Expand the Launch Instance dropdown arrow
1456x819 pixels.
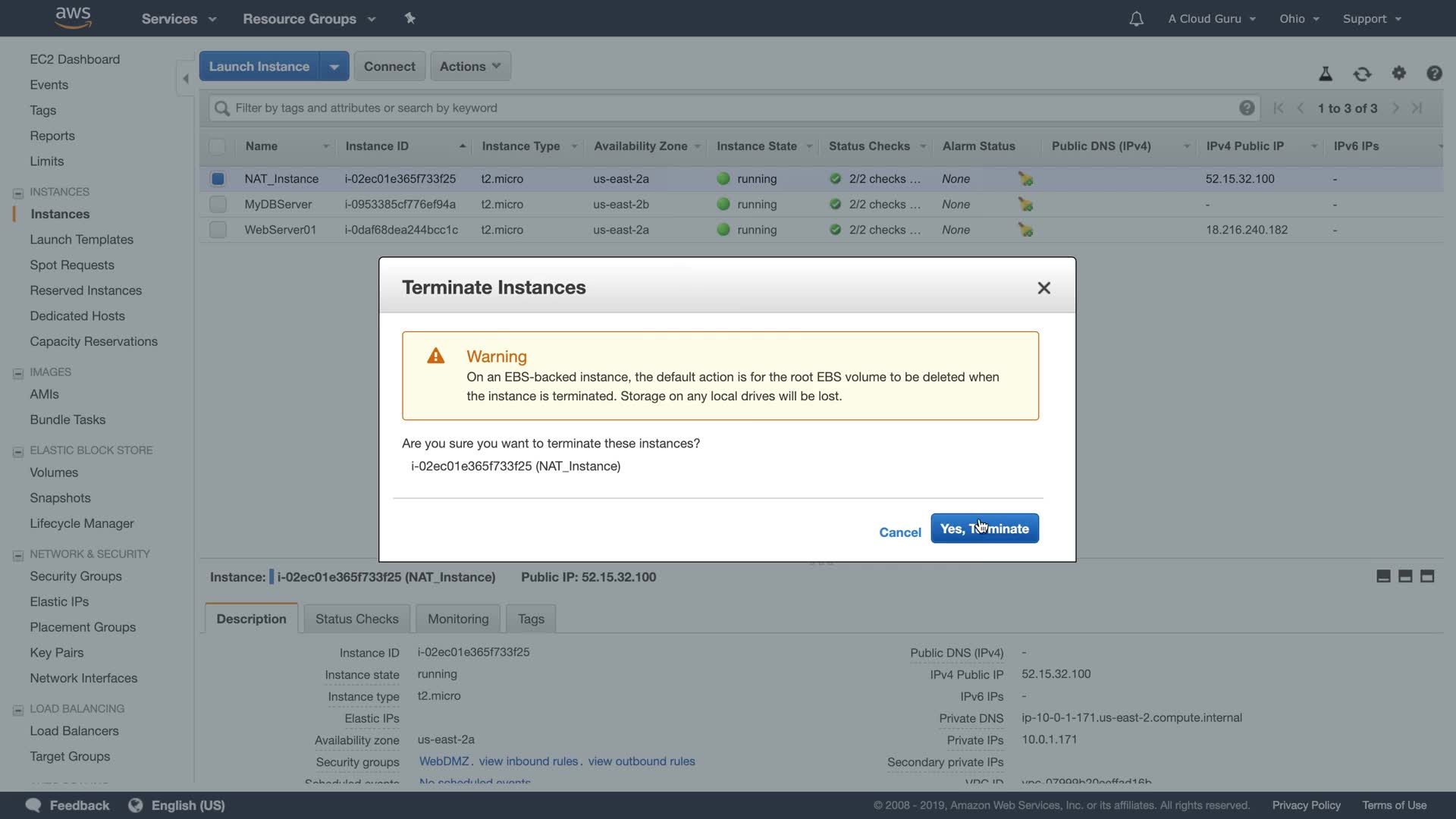coord(334,67)
